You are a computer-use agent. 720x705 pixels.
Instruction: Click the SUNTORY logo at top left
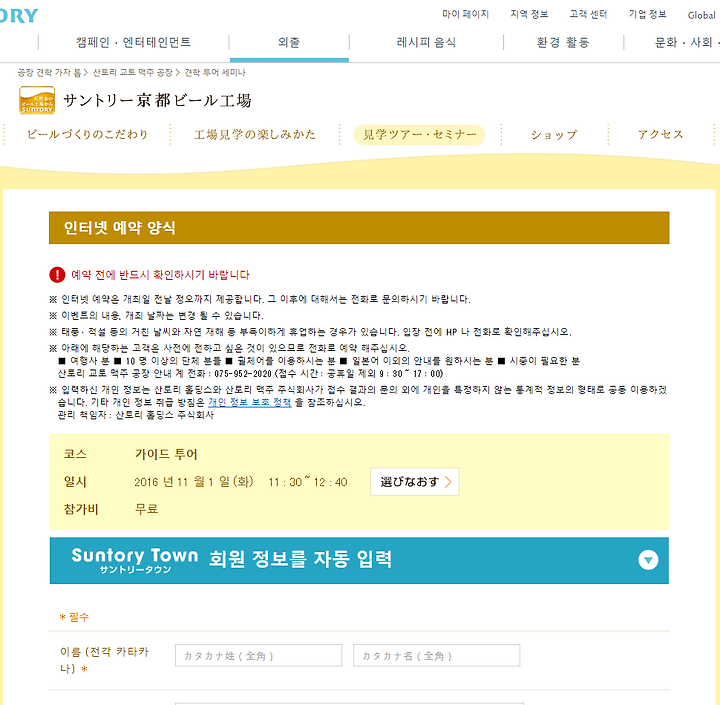[19, 16]
